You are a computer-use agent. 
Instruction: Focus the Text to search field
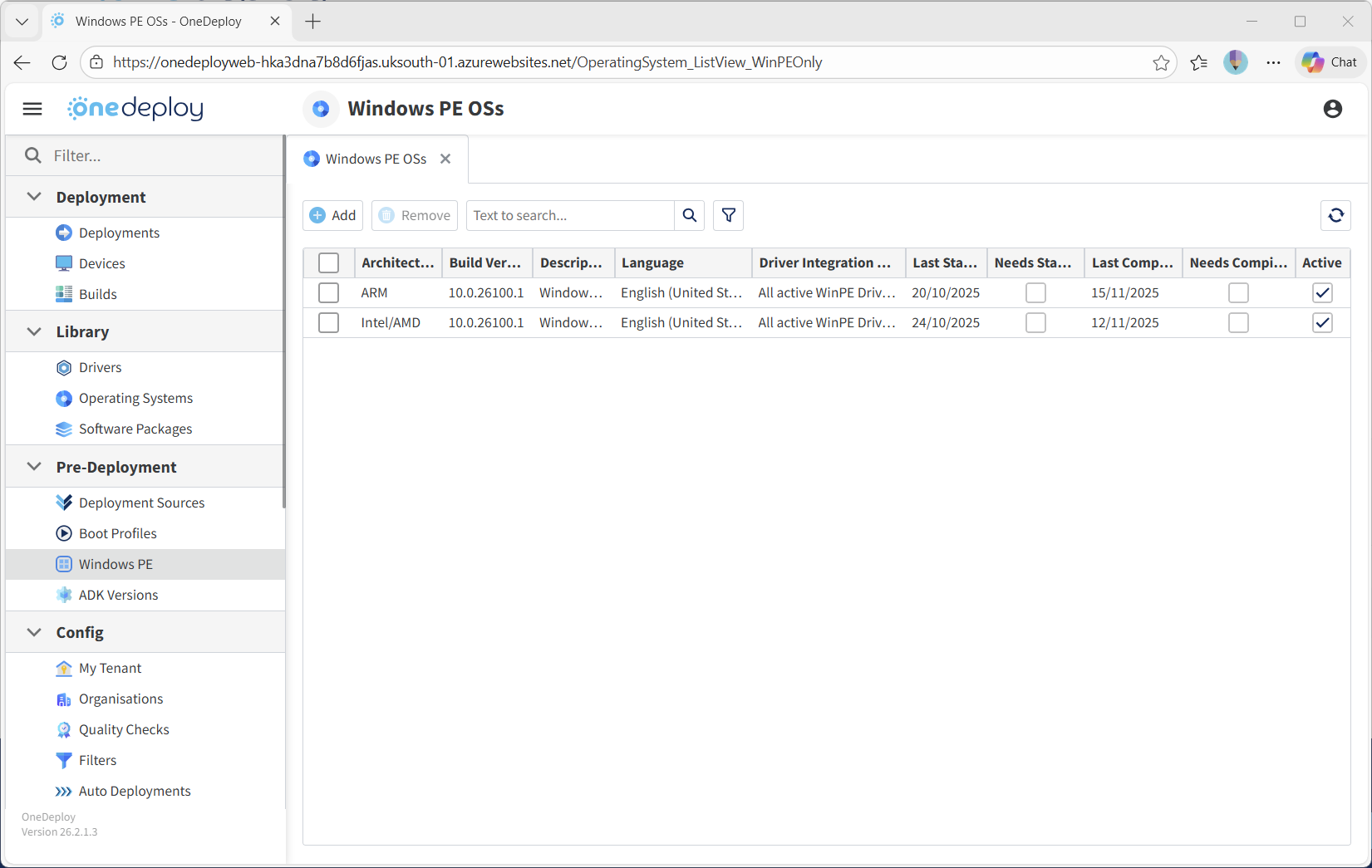(570, 215)
